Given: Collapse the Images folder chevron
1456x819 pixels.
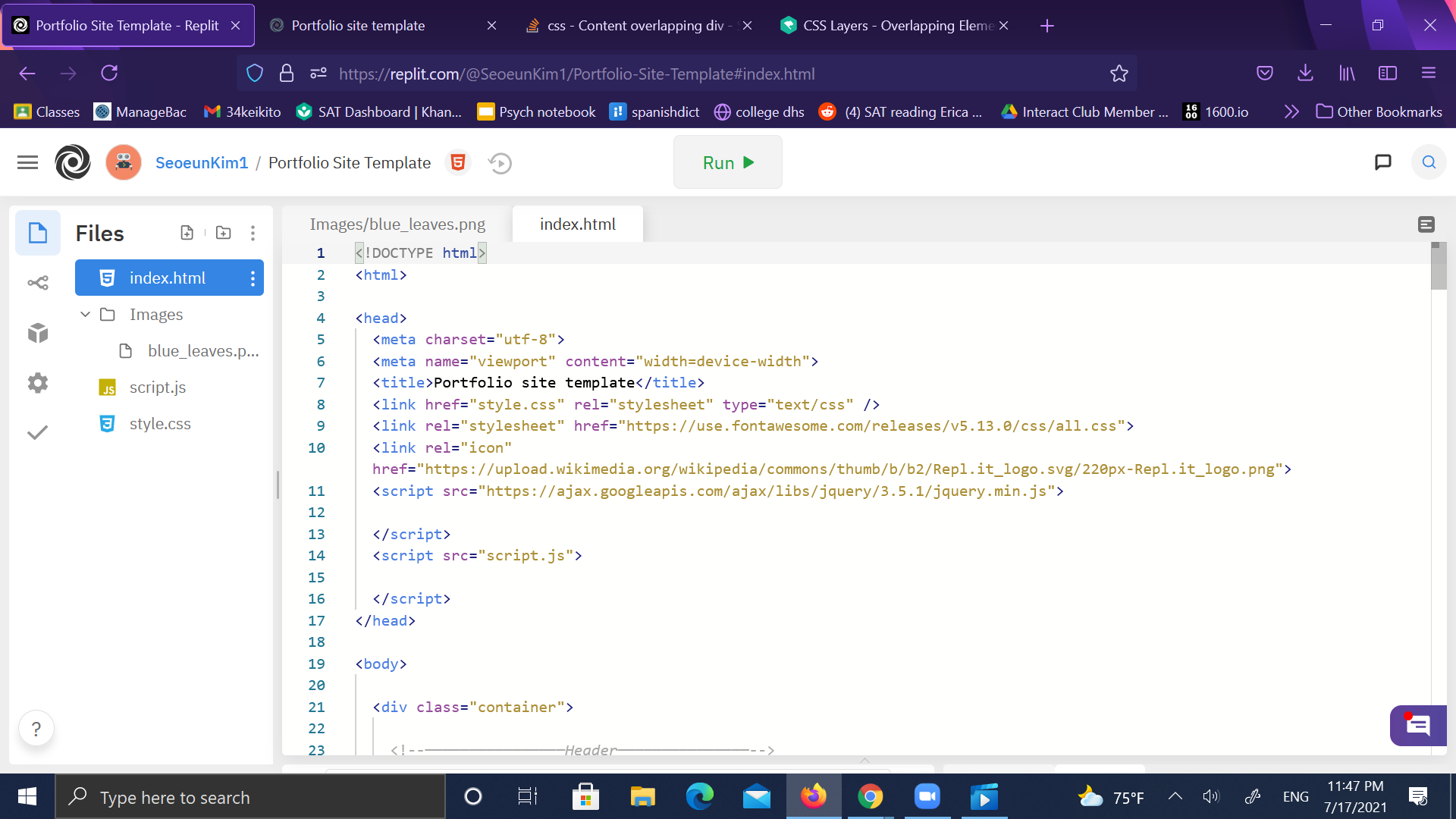Looking at the screenshot, I should point(85,315).
